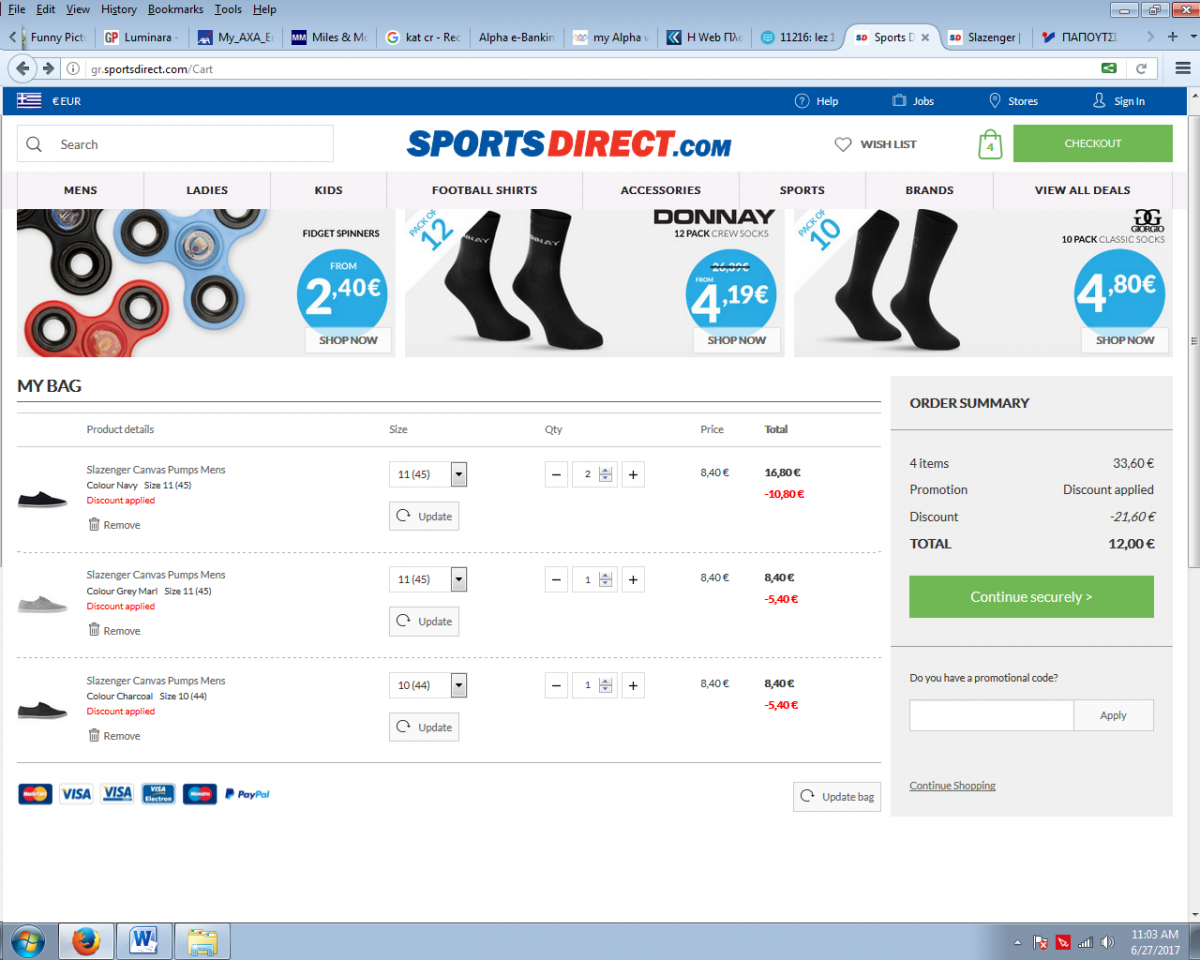
Task: Close the Sports Direct browser tab
Action: 925,37
